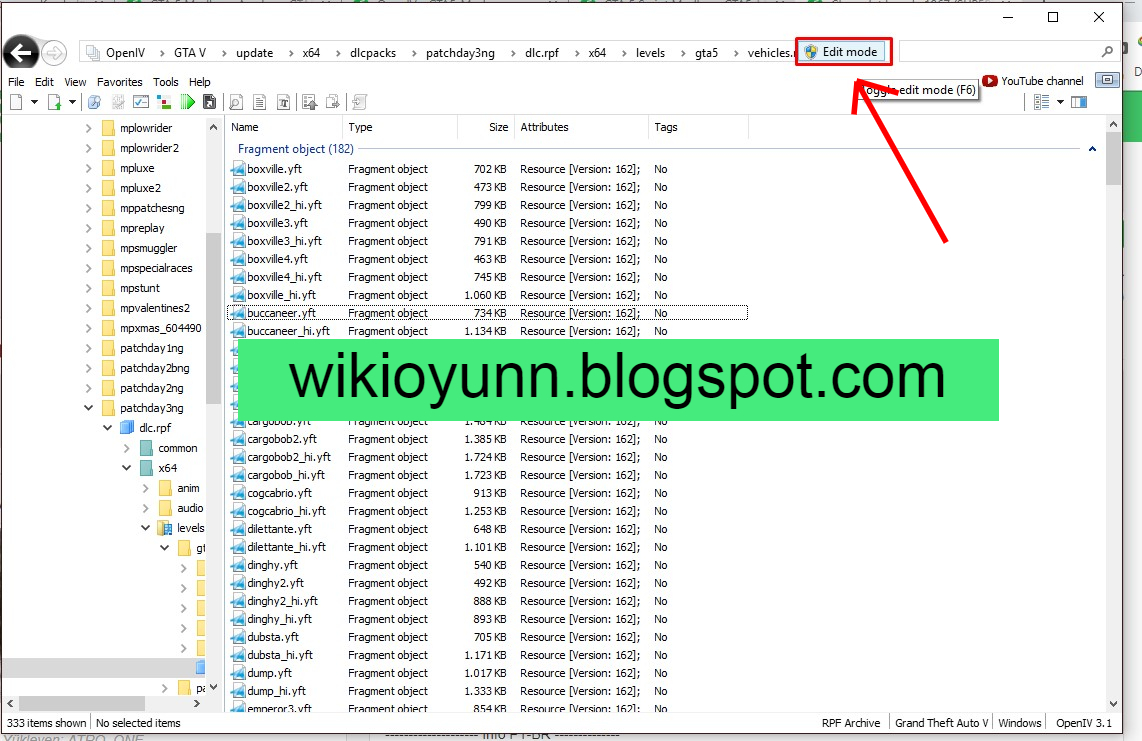Click the greyed script scroll toolbar icon
The width and height of the screenshot is (1142, 741).
(359, 102)
